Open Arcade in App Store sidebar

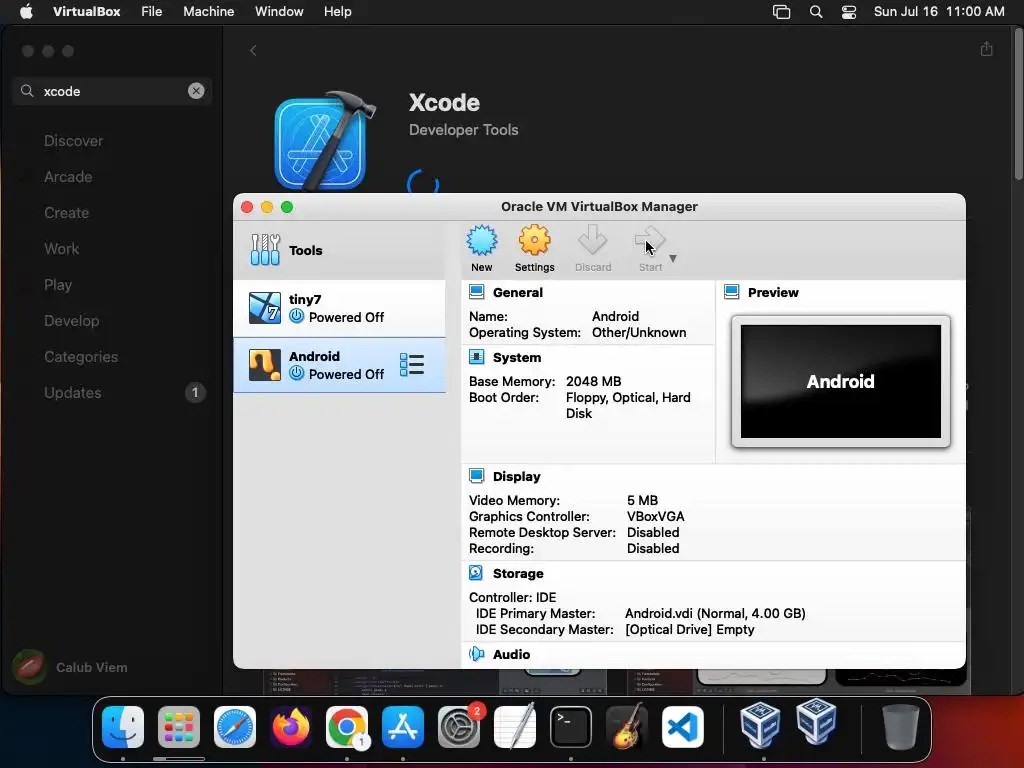point(68,177)
